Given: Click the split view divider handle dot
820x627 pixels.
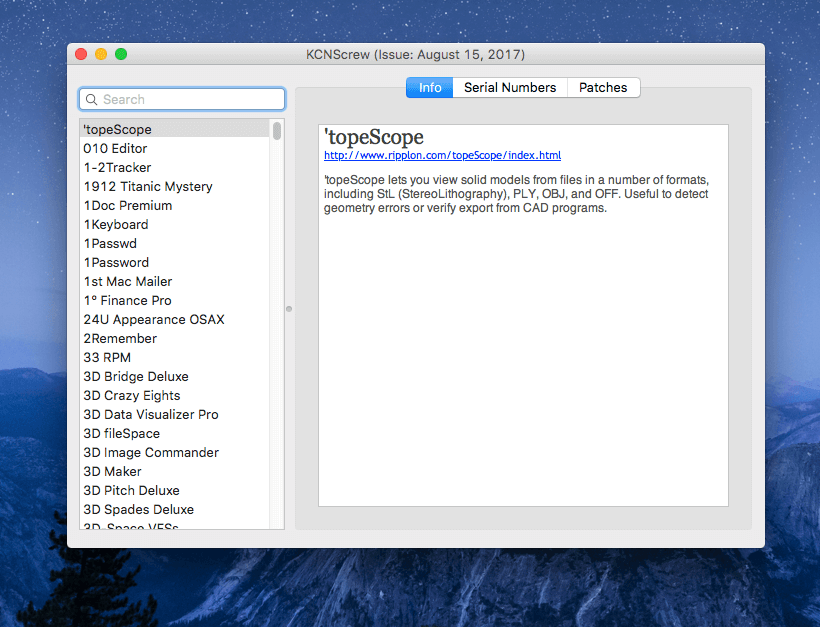Looking at the screenshot, I should tap(289, 309).
